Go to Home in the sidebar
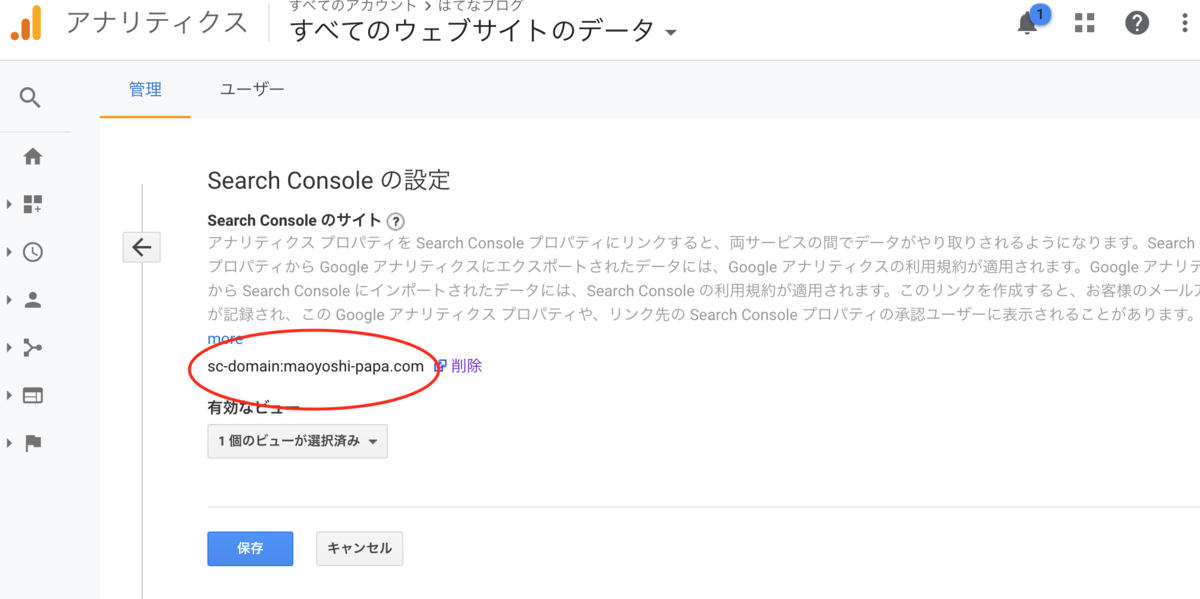This screenshot has width=1200, height=599. [x=33, y=156]
